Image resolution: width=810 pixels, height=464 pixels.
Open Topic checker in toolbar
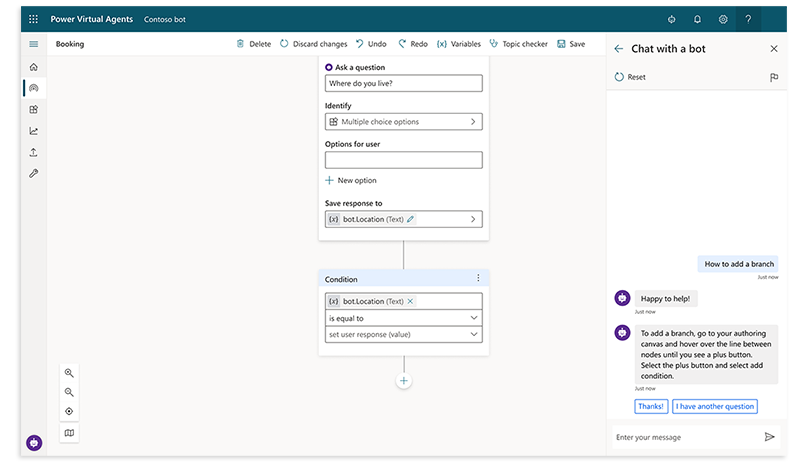518,44
